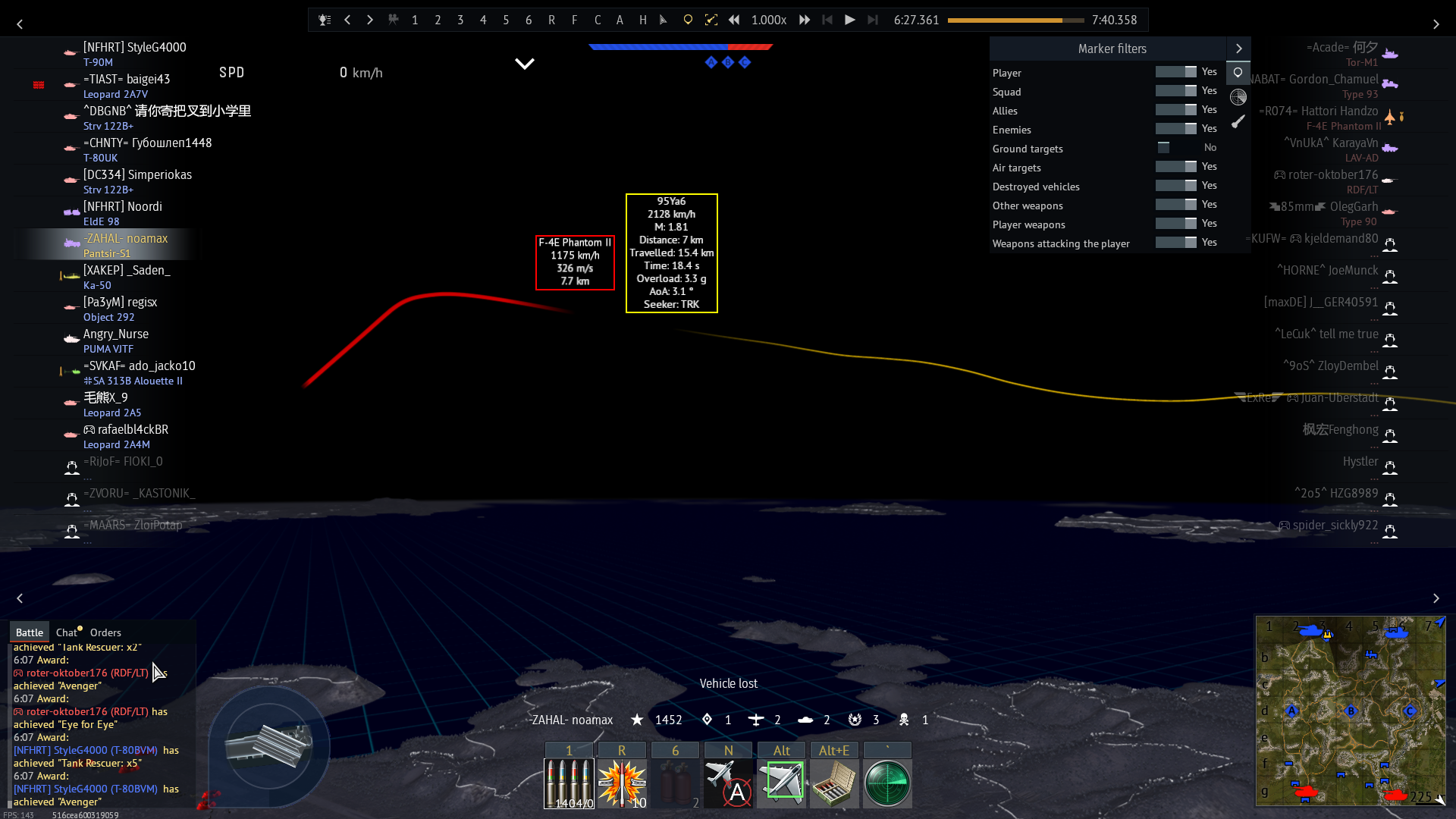Fire the missile weapon slot

click(622, 783)
